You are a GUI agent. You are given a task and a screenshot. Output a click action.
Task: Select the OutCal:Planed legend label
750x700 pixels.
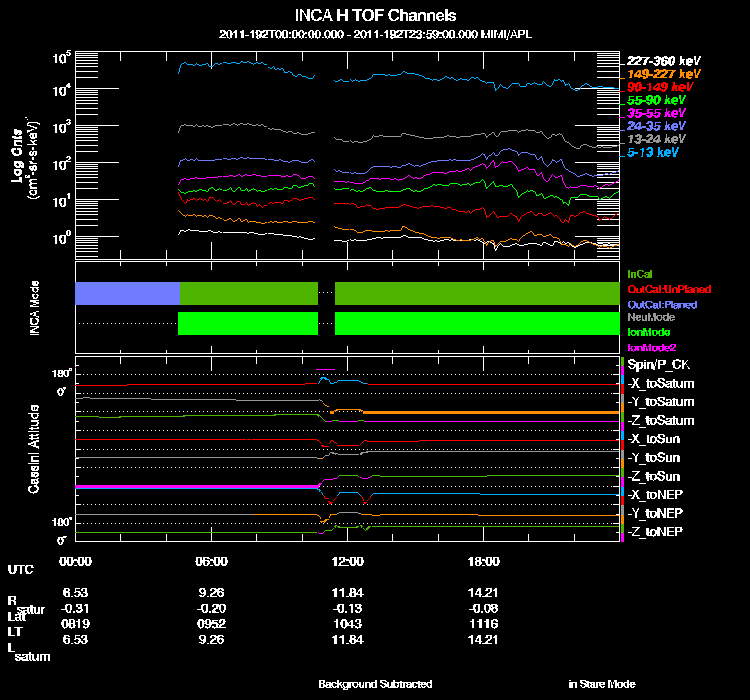[x=662, y=305]
